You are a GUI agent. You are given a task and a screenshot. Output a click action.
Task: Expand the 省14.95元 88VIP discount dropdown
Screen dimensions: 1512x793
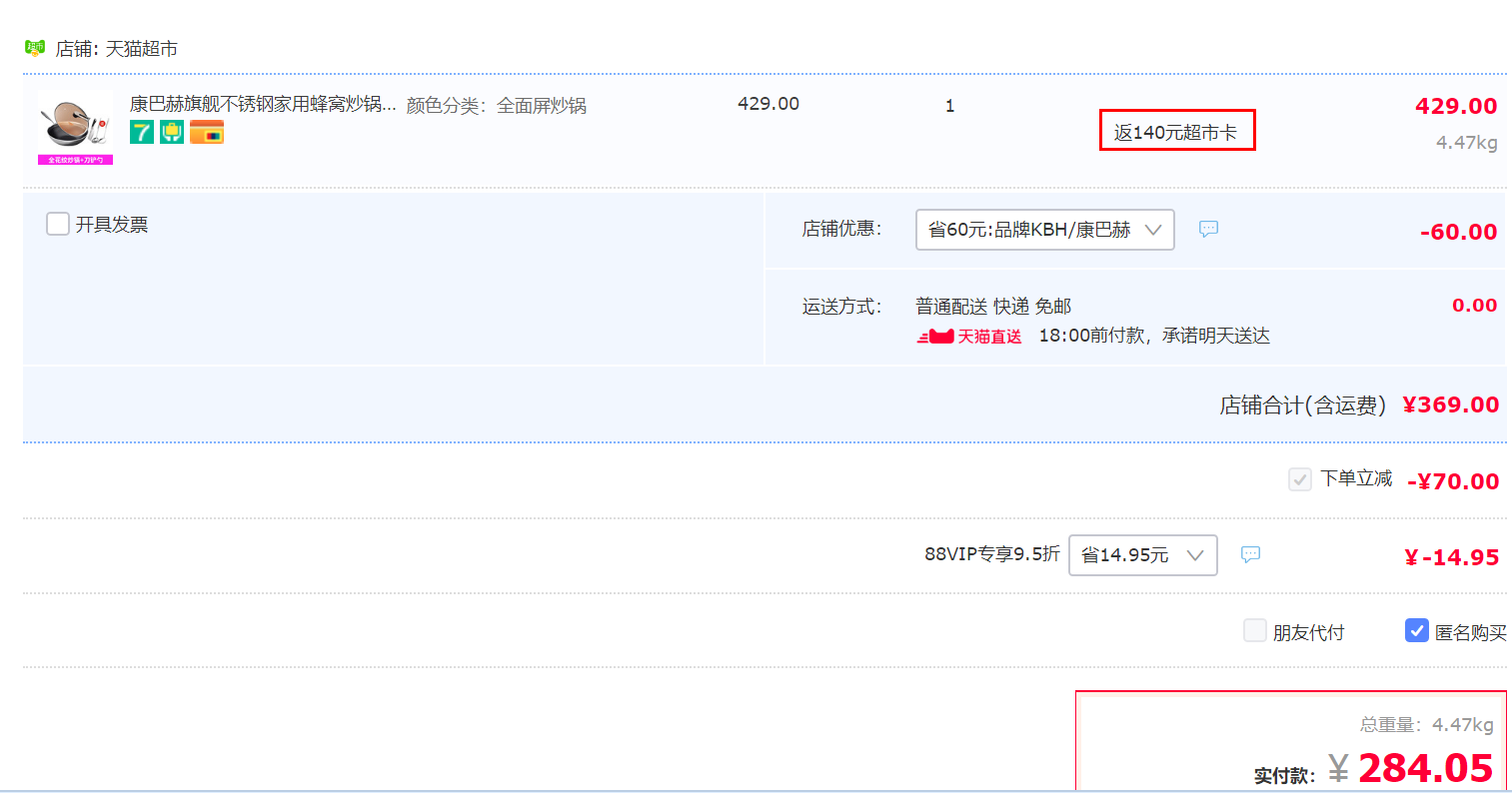tap(1143, 555)
